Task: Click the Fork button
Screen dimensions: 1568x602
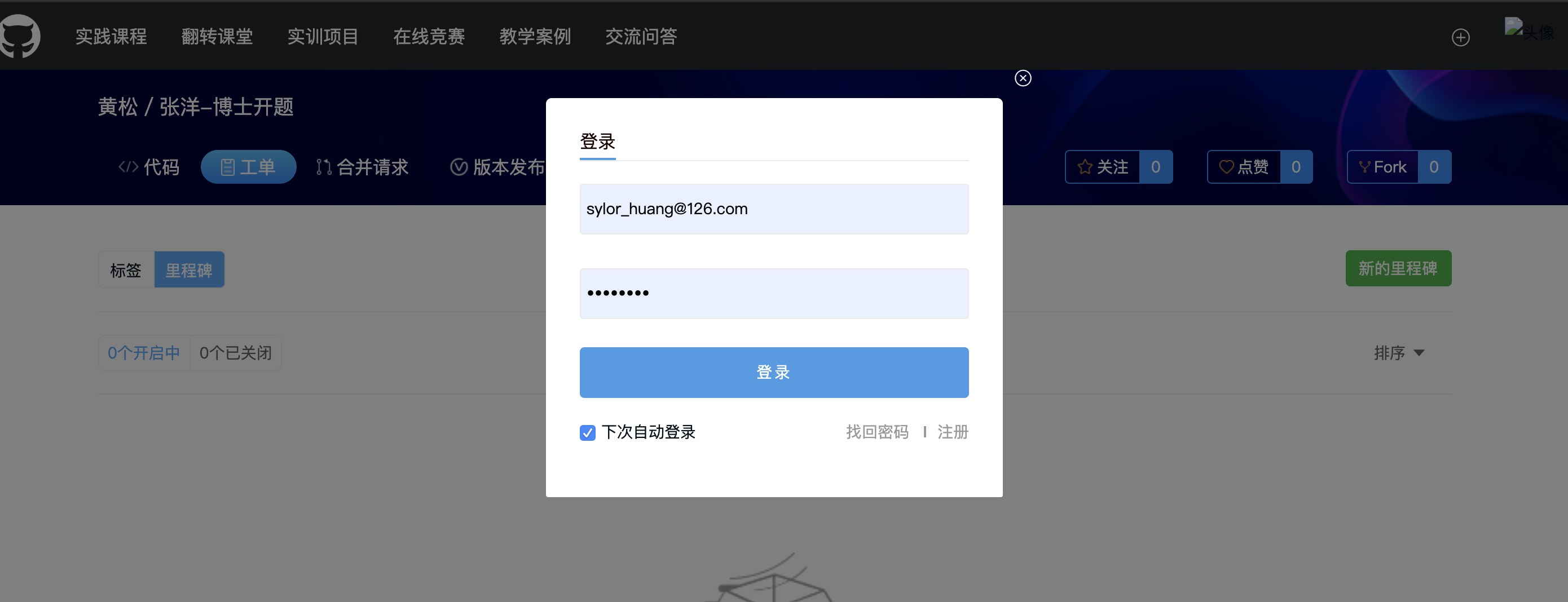Action: 1382,167
